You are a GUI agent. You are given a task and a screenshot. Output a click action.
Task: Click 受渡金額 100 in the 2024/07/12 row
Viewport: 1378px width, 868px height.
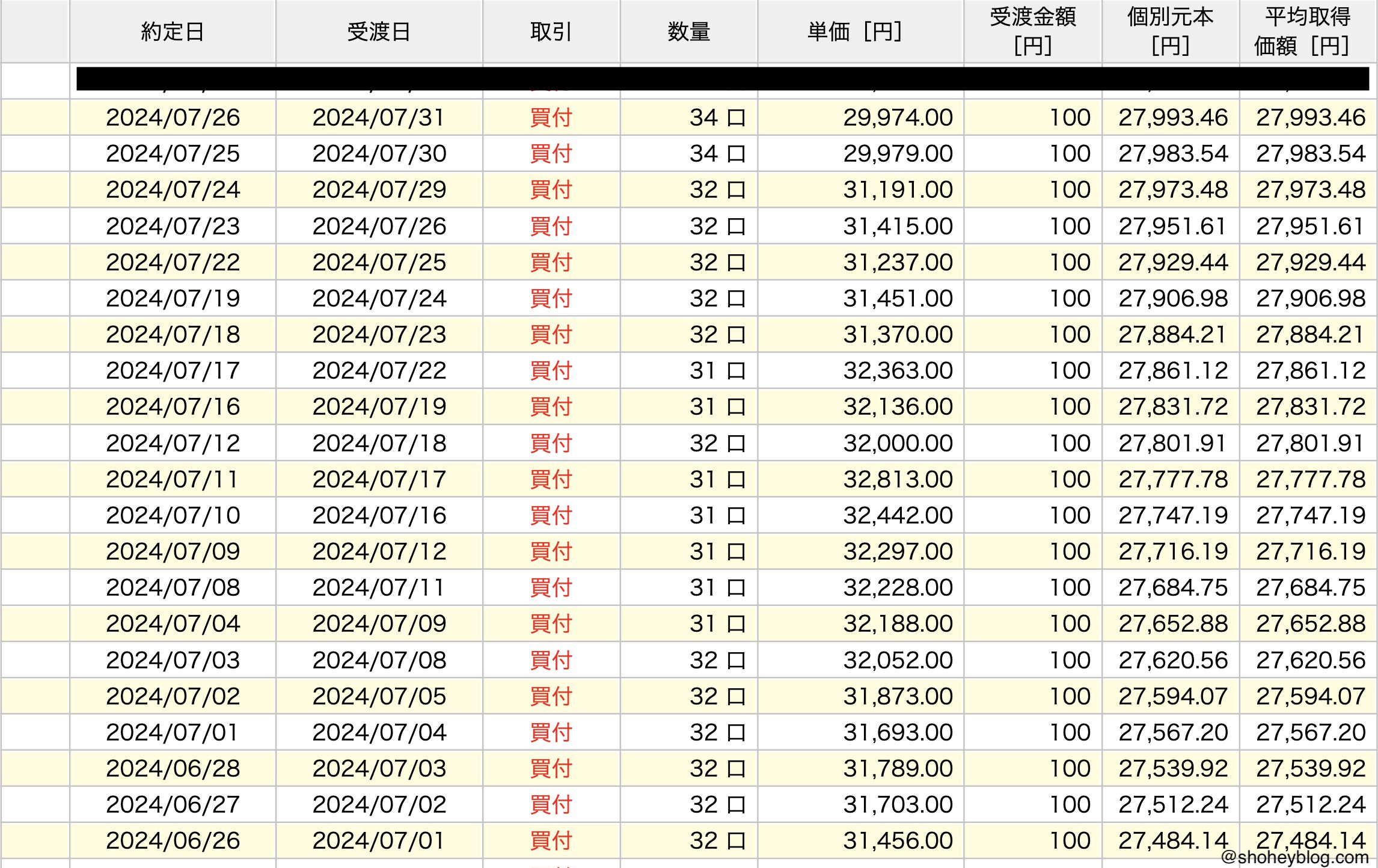tap(1070, 443)
